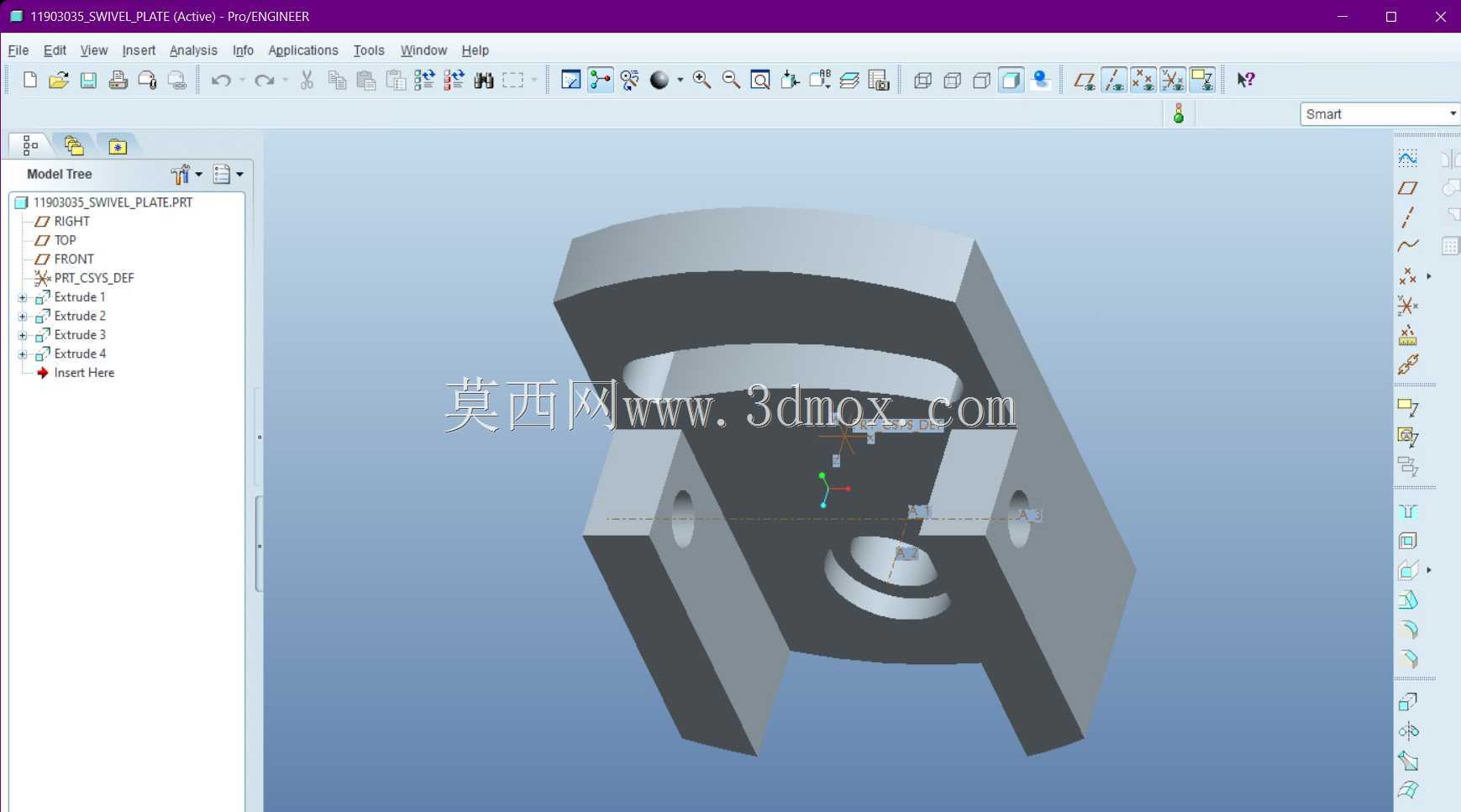The height and width of the screenshot is (812, 1461).
Task: Select the Sketch tool in right toolbar
Action: pyautogui.click(x=1408, y=158)
